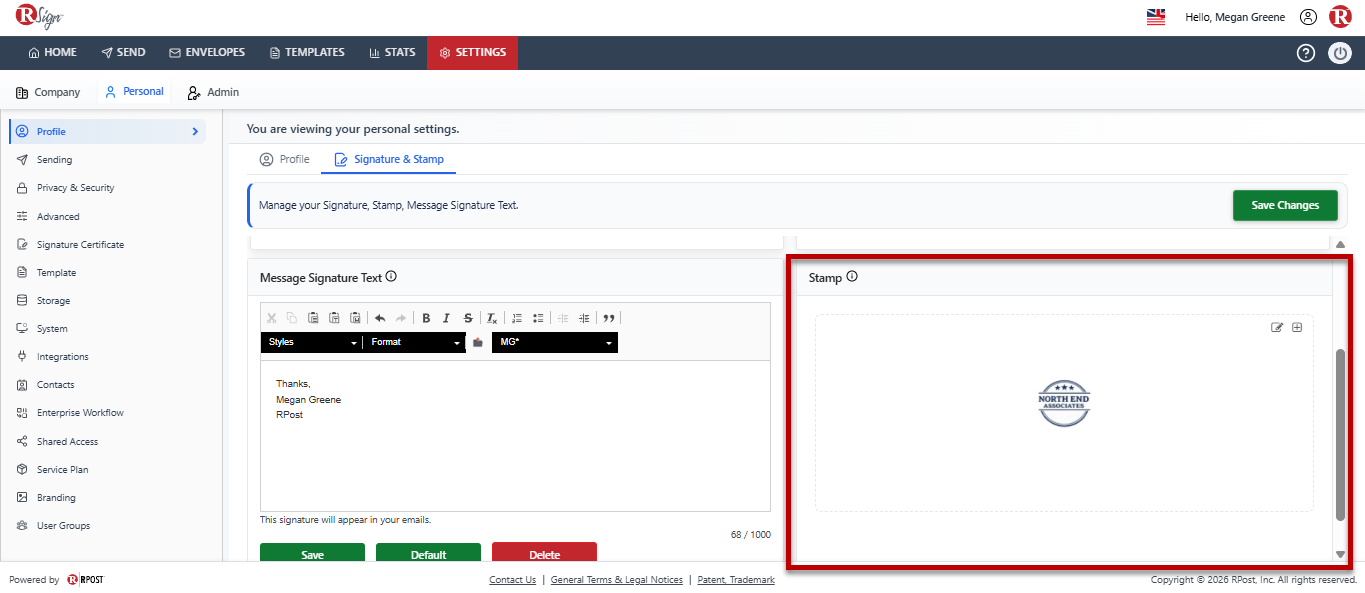This screenshot has height=593, width=1365.
Task: Click Paste from Word icon
Action: 355,318
